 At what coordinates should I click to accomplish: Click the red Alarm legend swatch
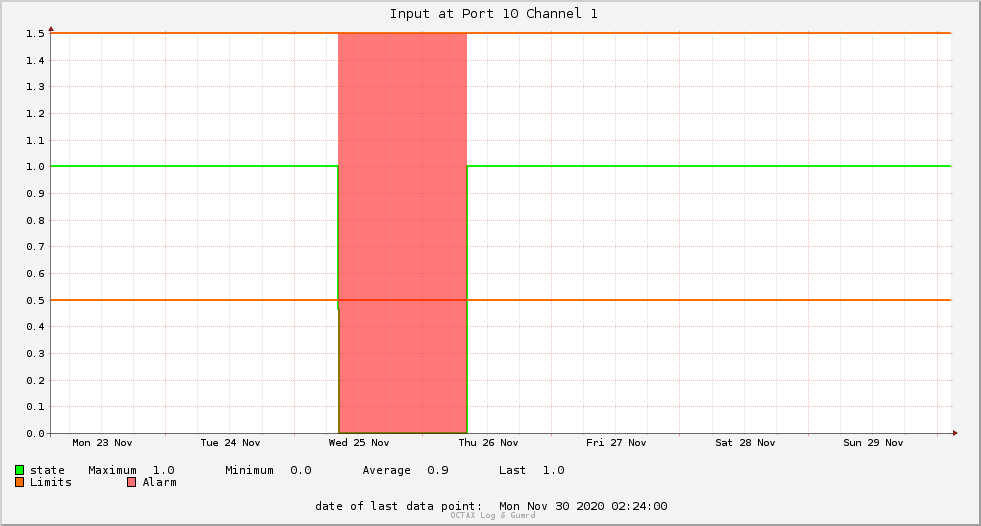(131, 482)
